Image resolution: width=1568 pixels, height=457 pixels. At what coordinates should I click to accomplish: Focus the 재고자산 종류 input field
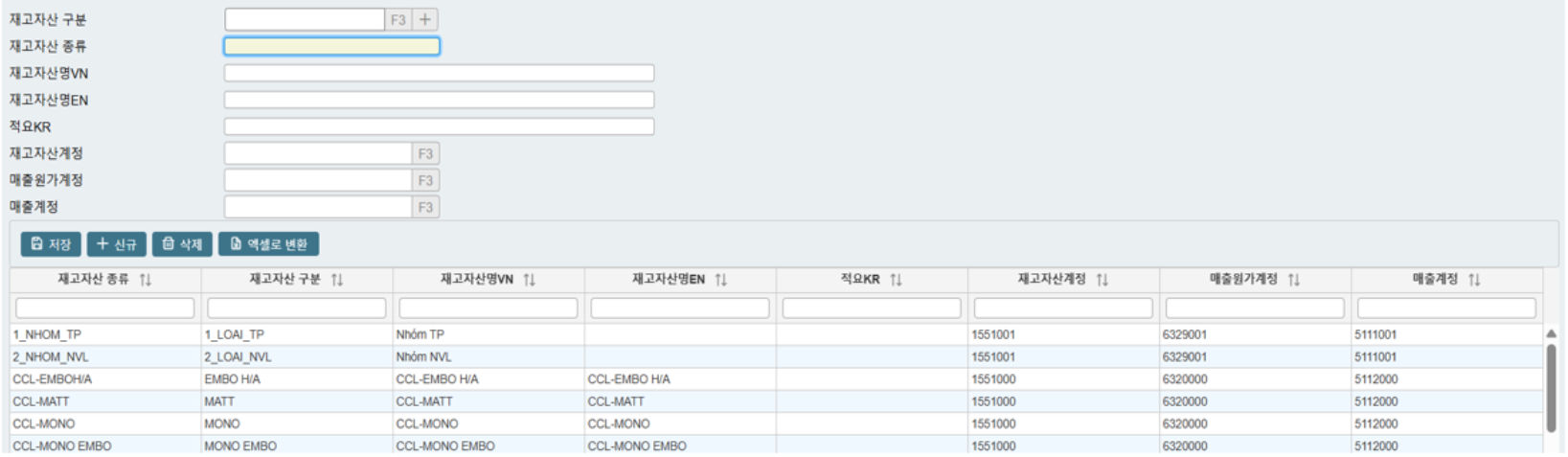[x=331, y=46]
